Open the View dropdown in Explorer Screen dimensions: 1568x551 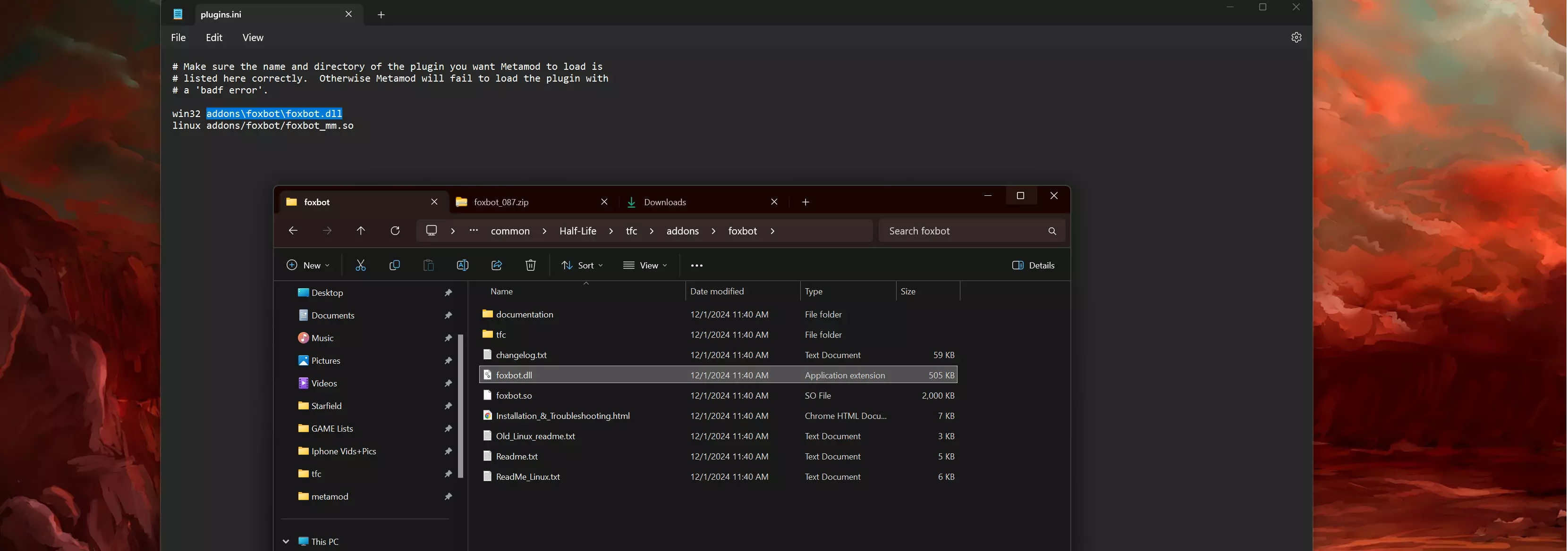tap(645, 265)
